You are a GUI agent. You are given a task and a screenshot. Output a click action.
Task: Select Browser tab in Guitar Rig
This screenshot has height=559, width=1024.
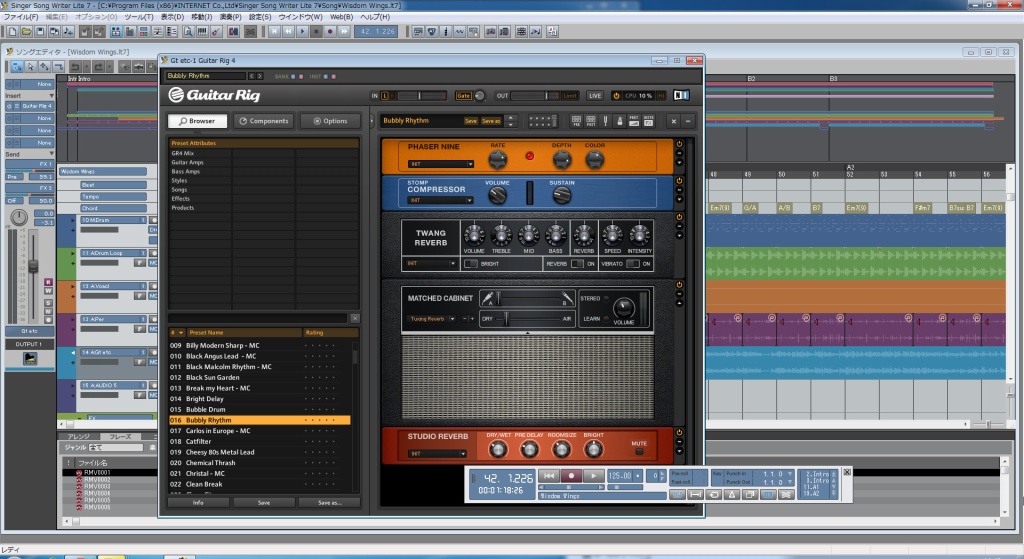(197, 121)
